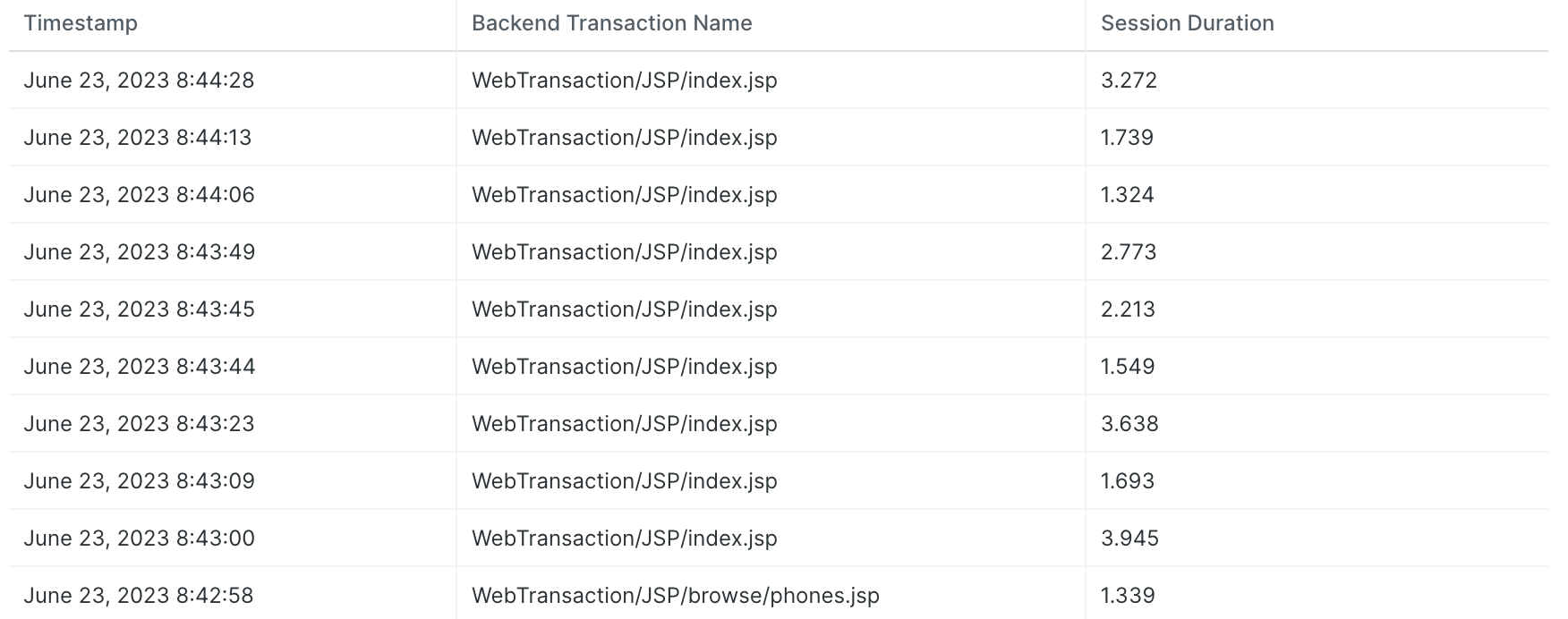Click the 3.638 duration value

pos(1129,424)
